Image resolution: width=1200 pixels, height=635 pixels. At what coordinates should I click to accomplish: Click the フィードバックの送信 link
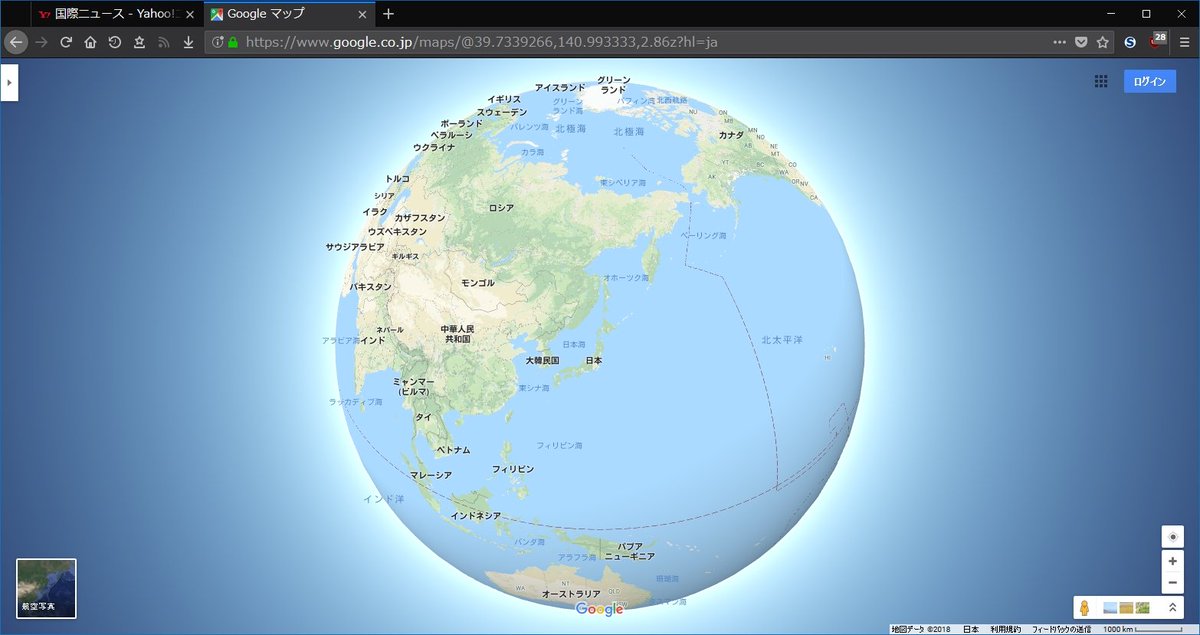(x=1062, y=630)
